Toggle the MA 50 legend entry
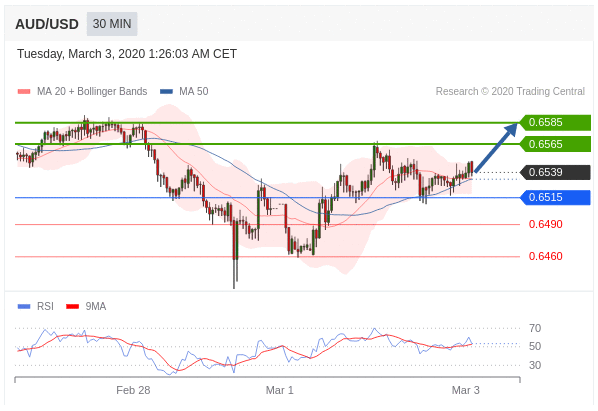 tap(184, 92)
